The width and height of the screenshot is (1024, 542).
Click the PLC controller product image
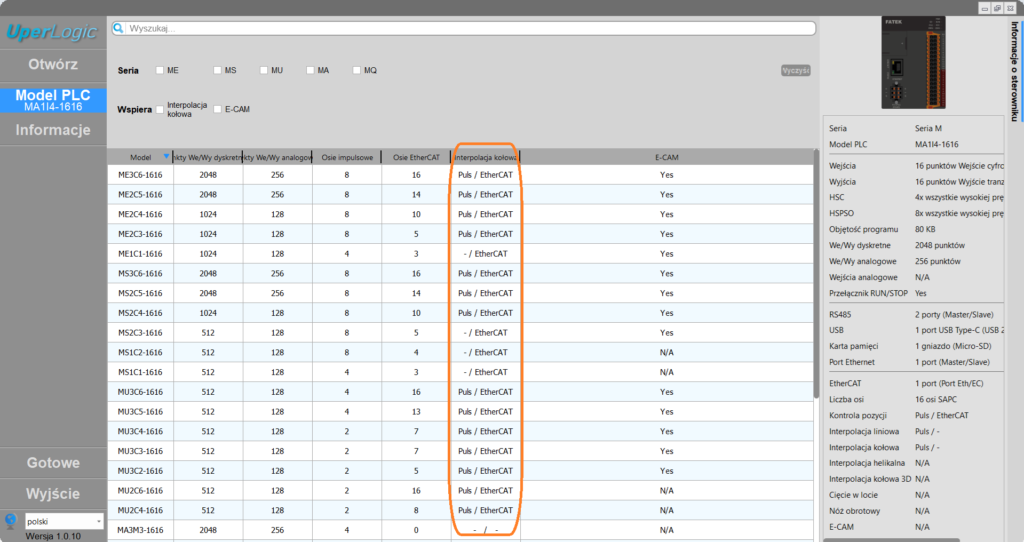[913, 63]
